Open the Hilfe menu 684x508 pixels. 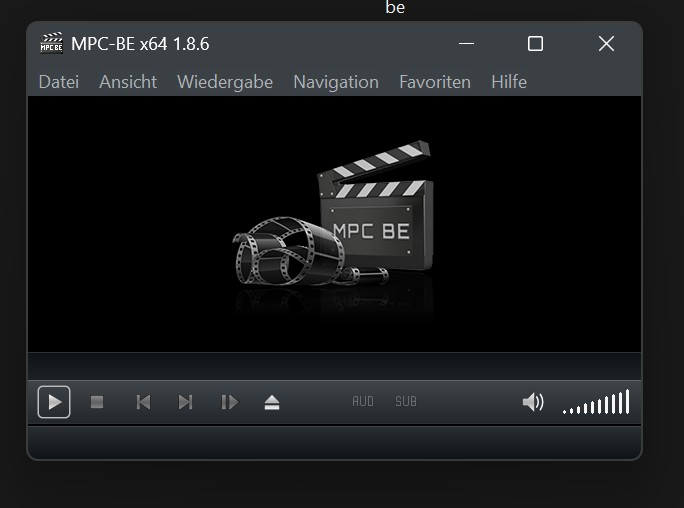click(509, 82)
